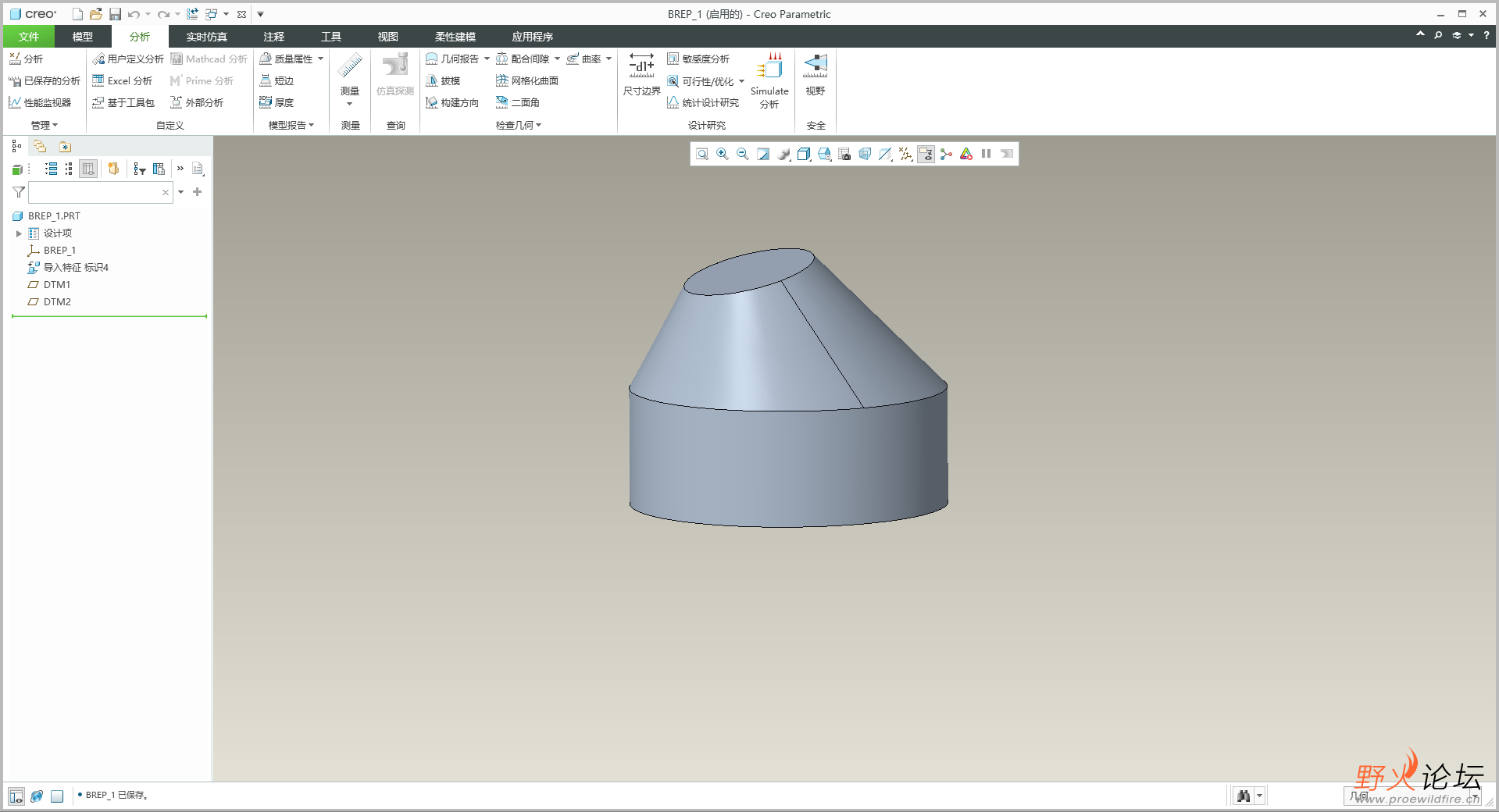This screenshot has height=812, width=1499.
Task: Click the Zoom Out magnifier icon
Action: coord(743,154)
